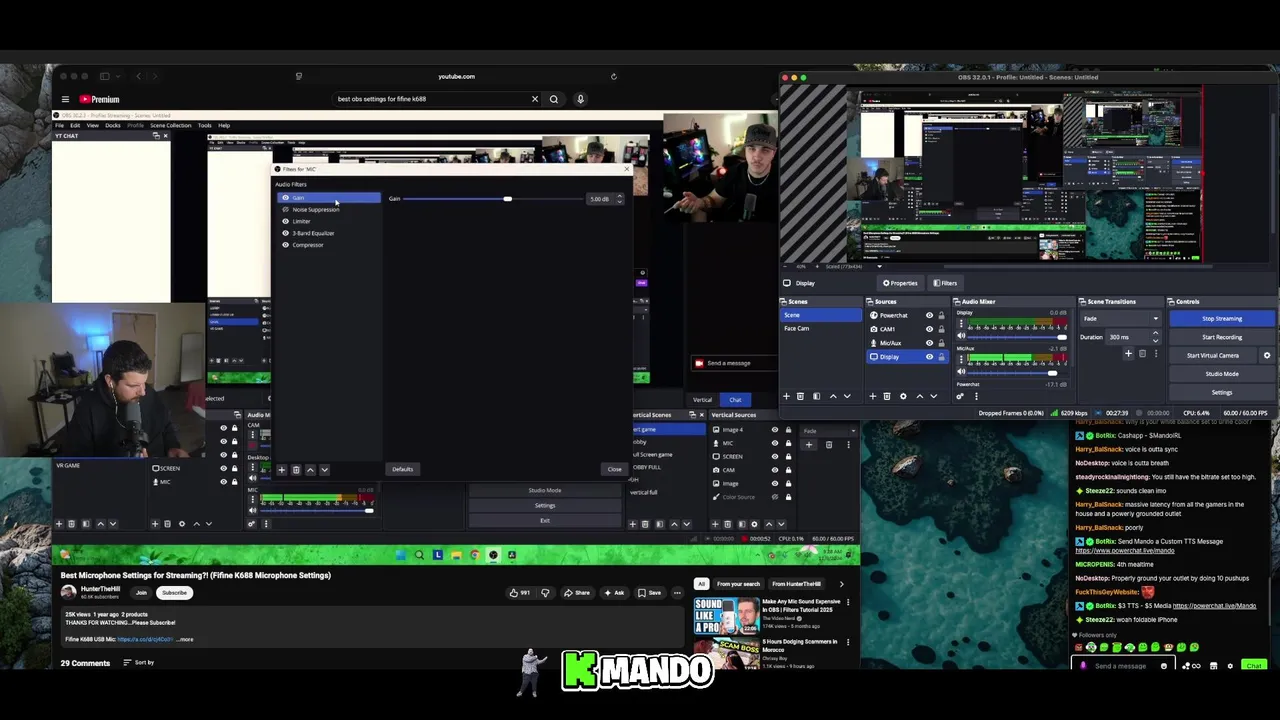Open source properties gear in Sources toolbar
Viewport: 1280px width, 720px height.
903,396
